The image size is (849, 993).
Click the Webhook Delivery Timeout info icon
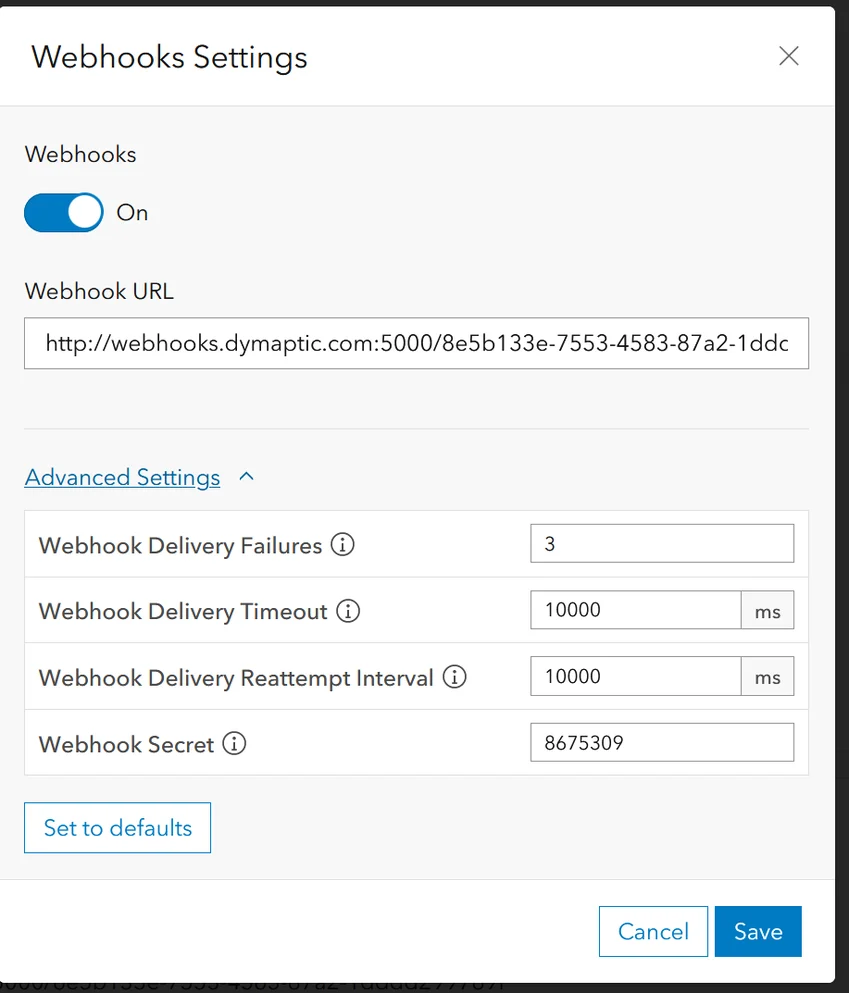(347, 610)
